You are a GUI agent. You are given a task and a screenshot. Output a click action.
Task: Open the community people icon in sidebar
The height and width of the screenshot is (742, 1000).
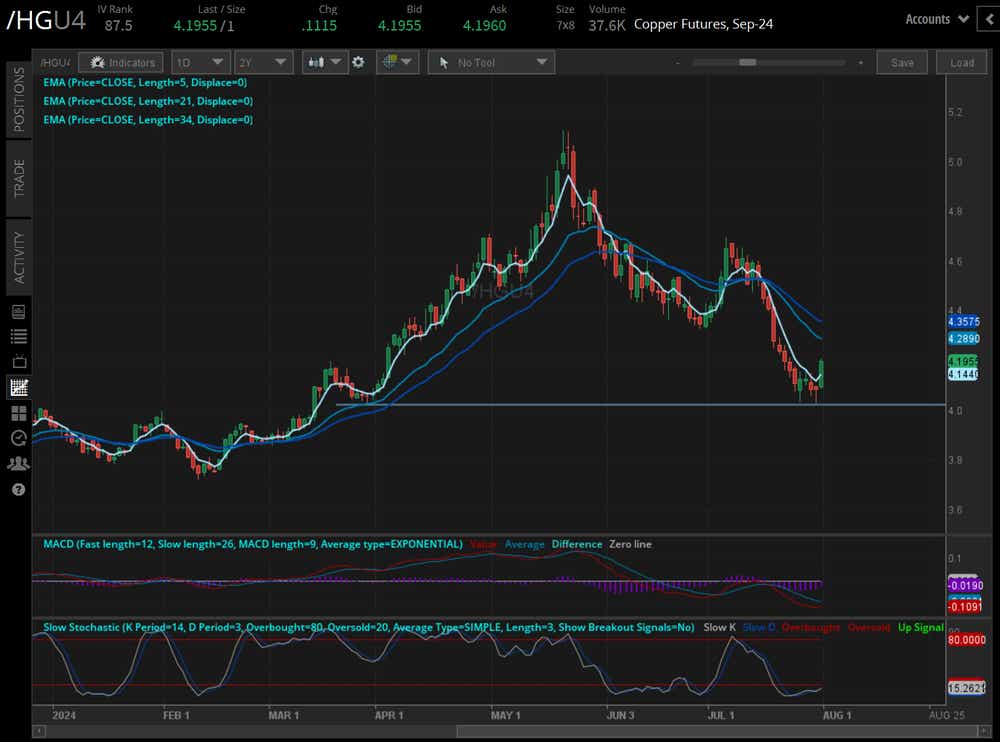click(x=18, y=464)
